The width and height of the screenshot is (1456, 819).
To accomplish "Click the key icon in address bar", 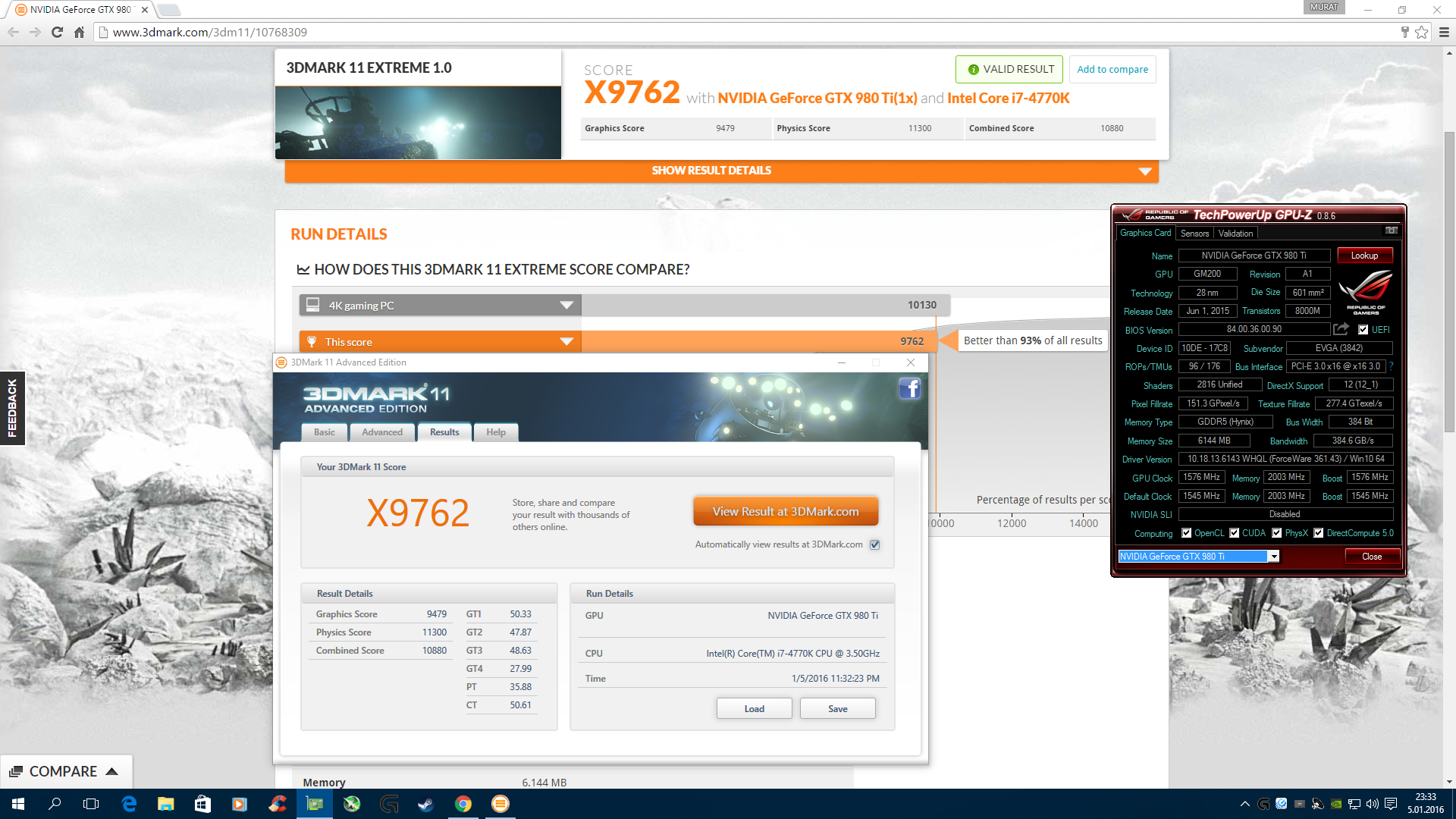I will (x=1404, y=32).
